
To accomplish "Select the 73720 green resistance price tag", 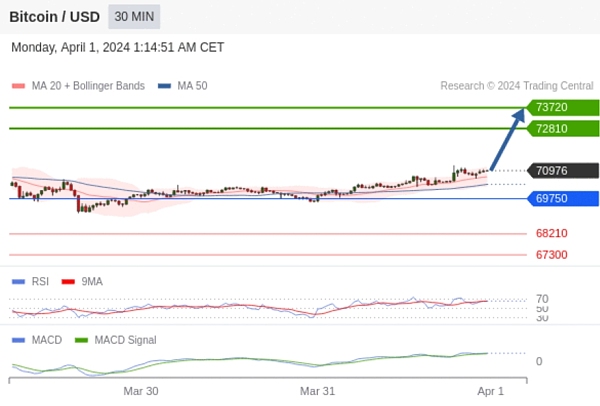I will 563,108.
